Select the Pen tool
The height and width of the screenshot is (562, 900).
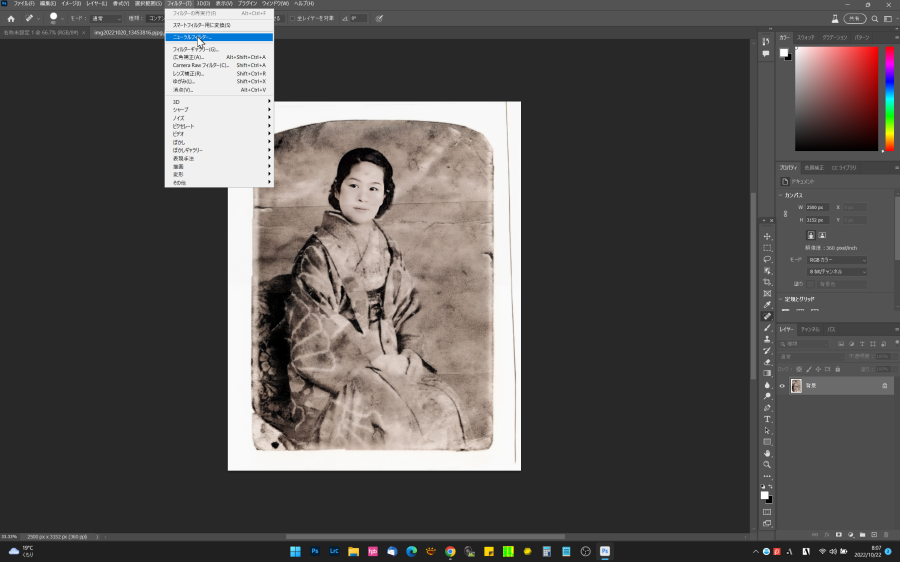click(x=767, y=408)
